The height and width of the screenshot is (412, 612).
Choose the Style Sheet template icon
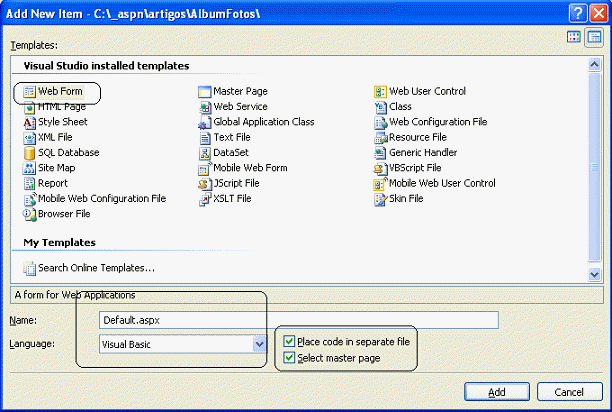29,122
